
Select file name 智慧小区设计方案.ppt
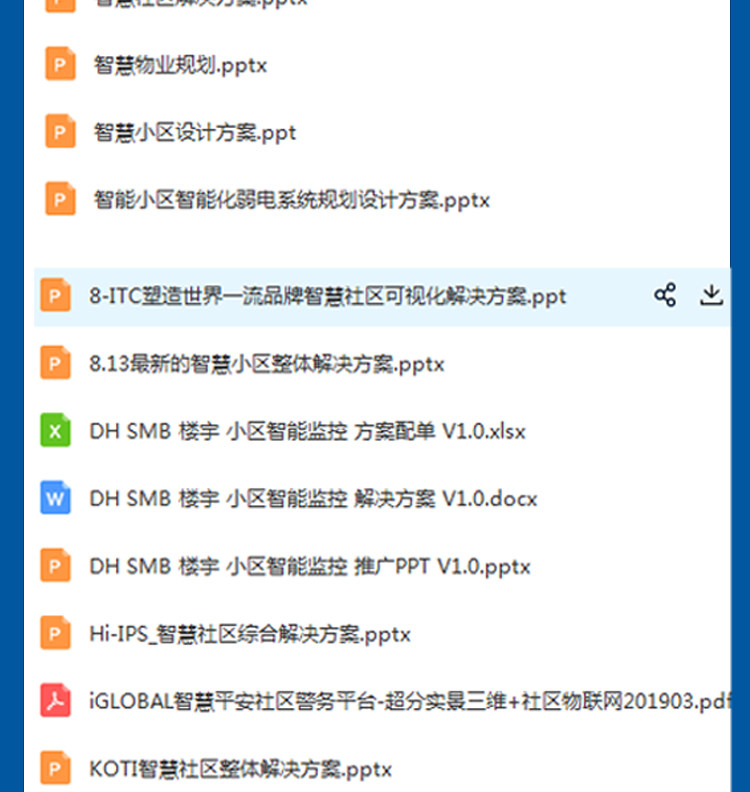point(195,133)
